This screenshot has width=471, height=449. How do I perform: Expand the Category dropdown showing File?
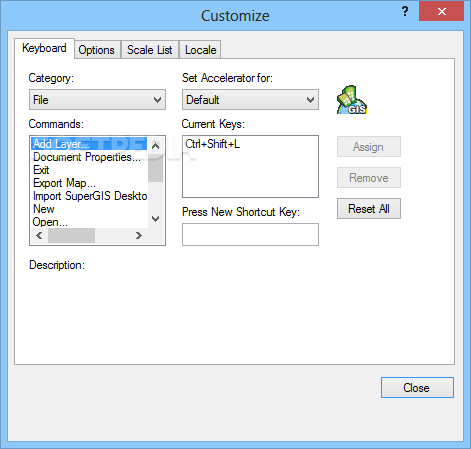point(97,100)
